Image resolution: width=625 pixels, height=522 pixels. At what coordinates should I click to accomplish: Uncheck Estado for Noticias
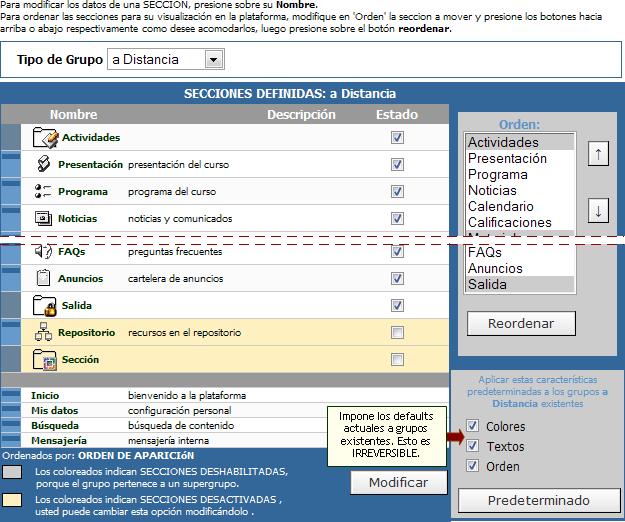(397, 218)
